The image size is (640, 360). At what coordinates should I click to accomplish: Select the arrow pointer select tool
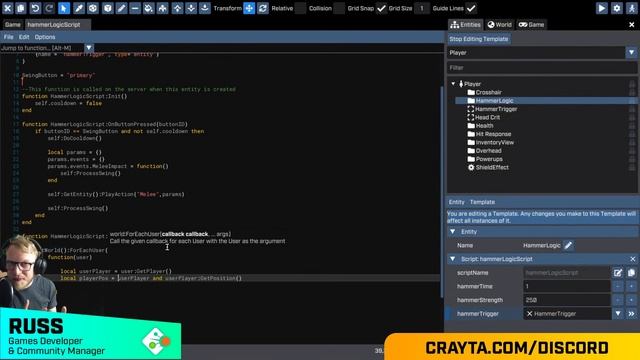pos(64,8)
